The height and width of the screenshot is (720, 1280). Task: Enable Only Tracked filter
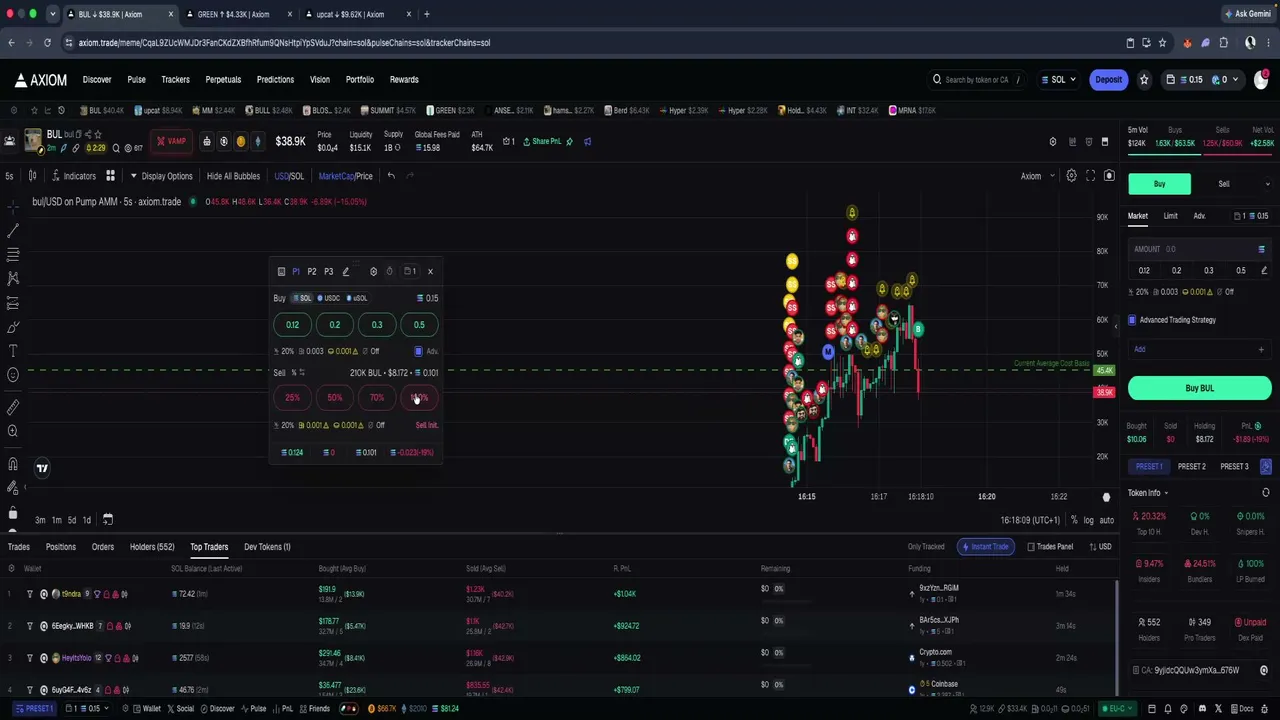pyautogui.click(x=926, y=547)
